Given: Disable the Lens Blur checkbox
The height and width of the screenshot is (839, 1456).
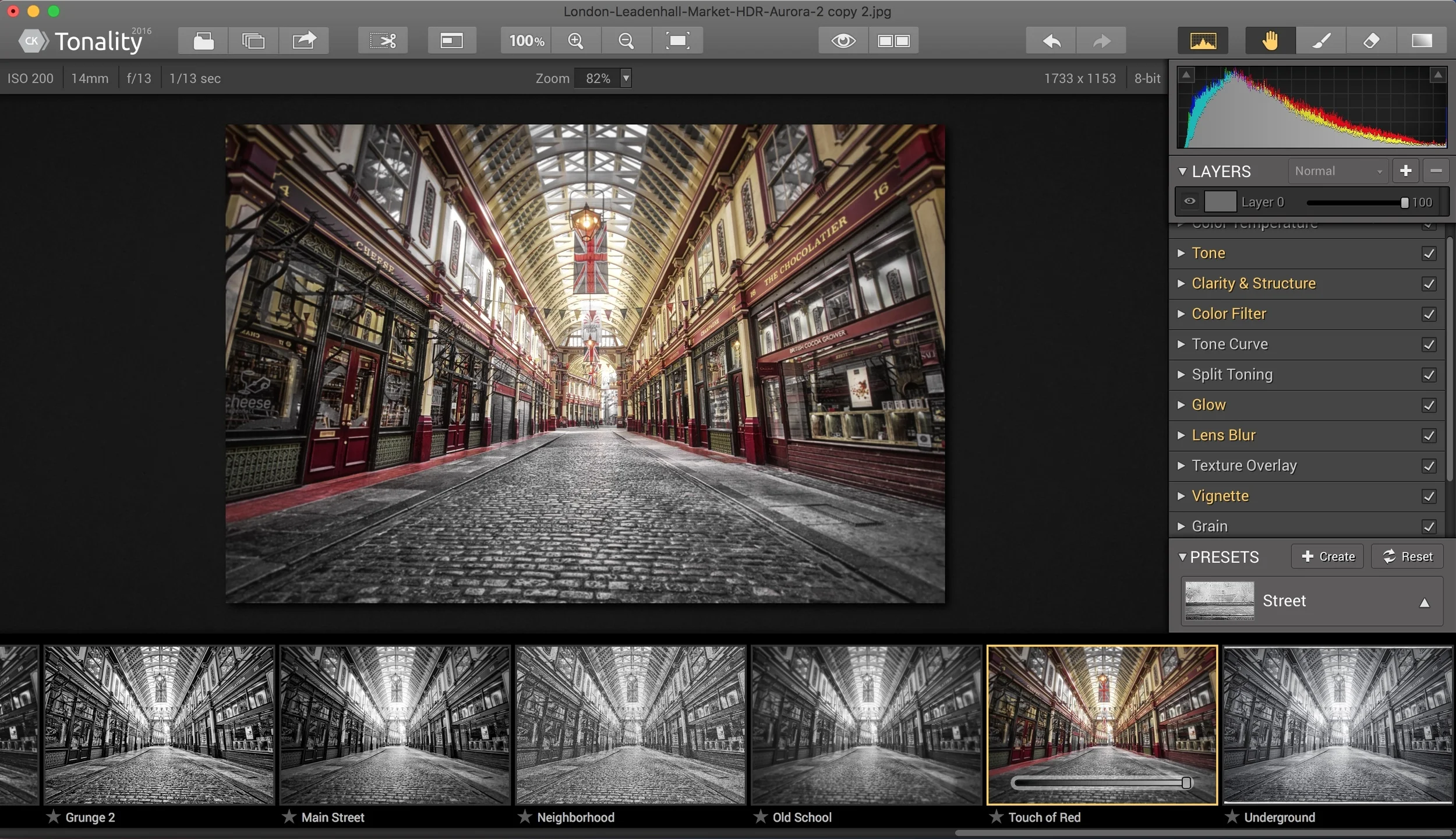Looking at the screenshot, I should (x=1429, y=435).
